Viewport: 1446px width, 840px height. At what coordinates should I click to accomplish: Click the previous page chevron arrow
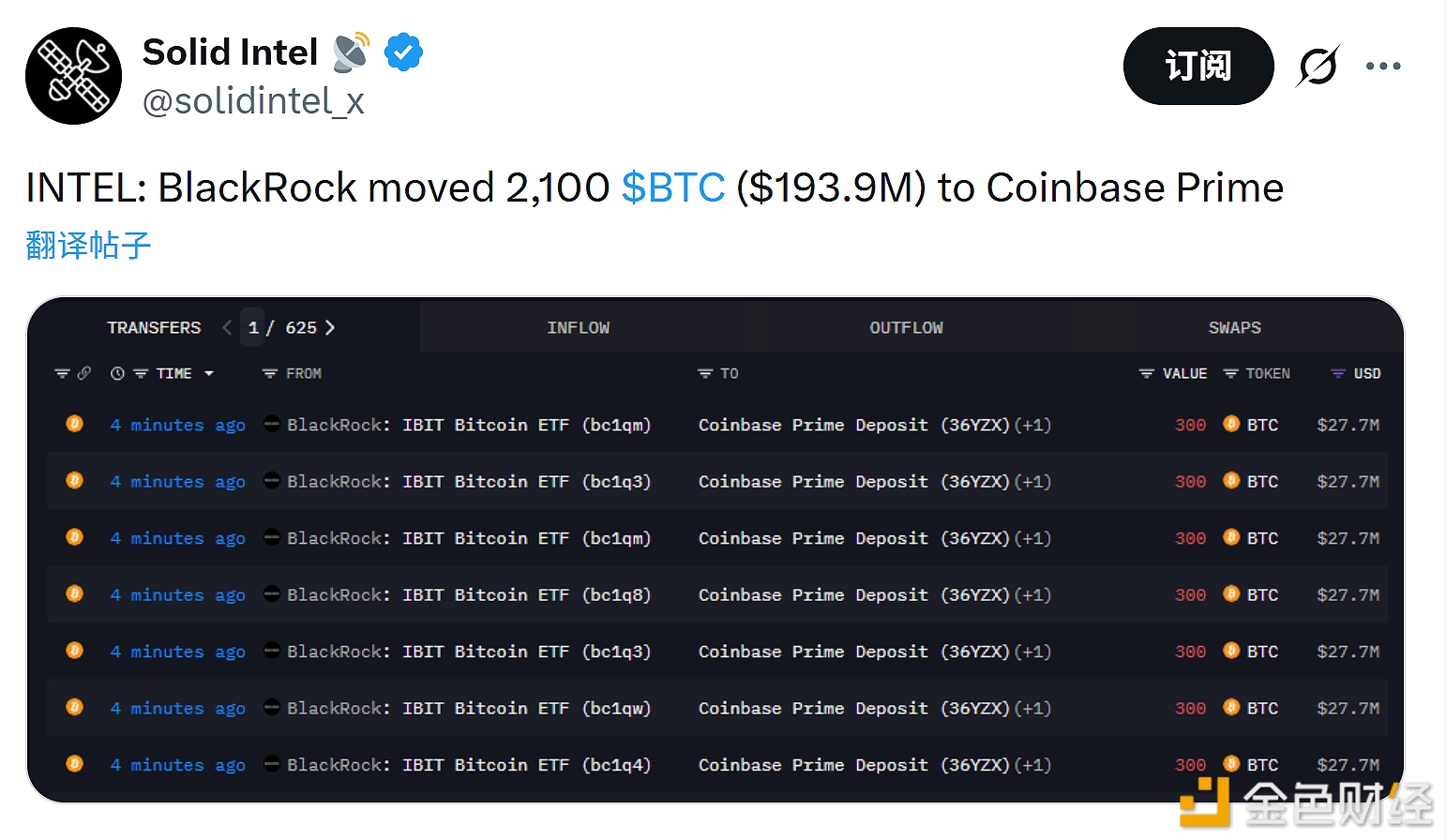[x=227, y=327]
